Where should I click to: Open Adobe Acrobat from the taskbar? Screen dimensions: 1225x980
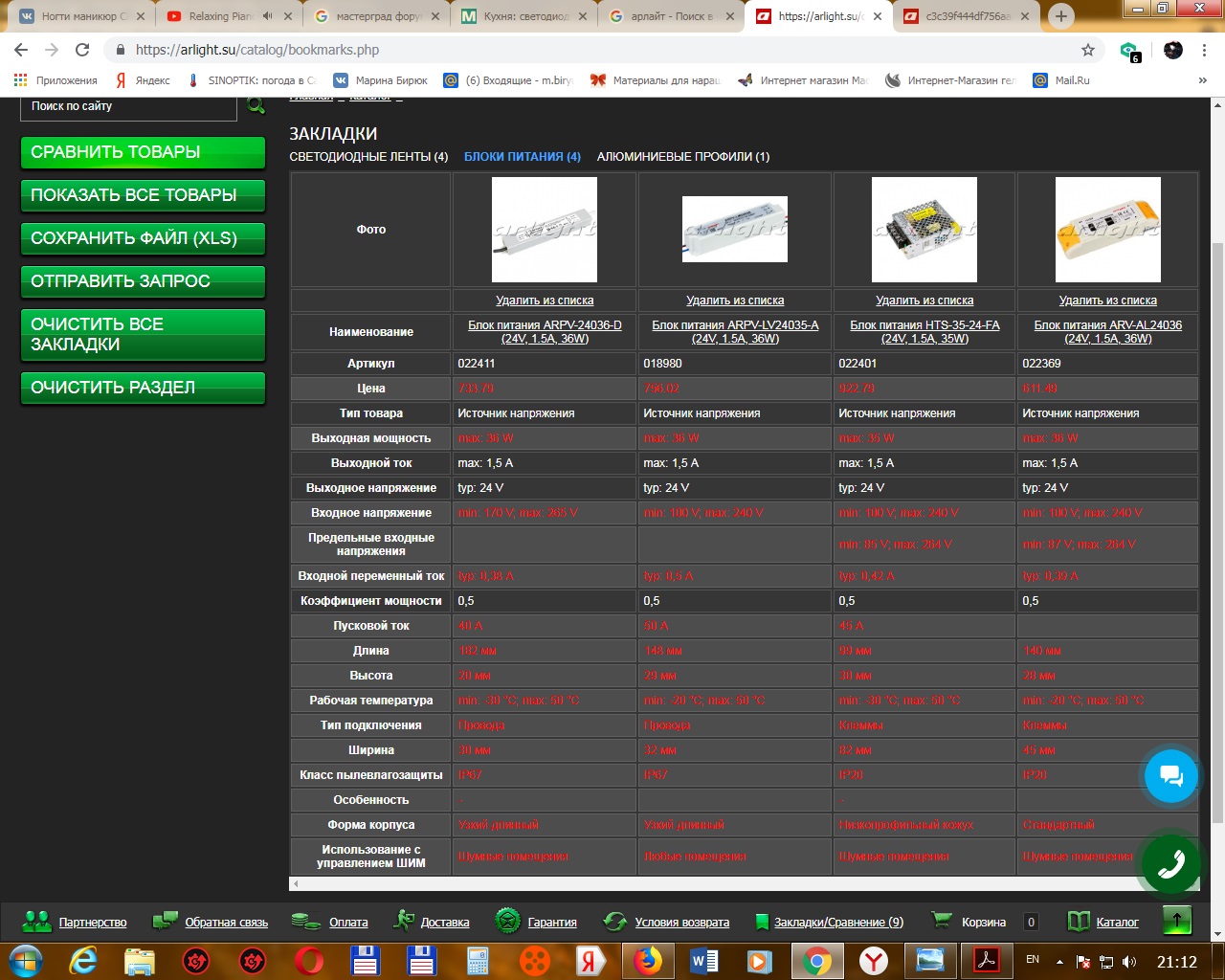point(987,960)
